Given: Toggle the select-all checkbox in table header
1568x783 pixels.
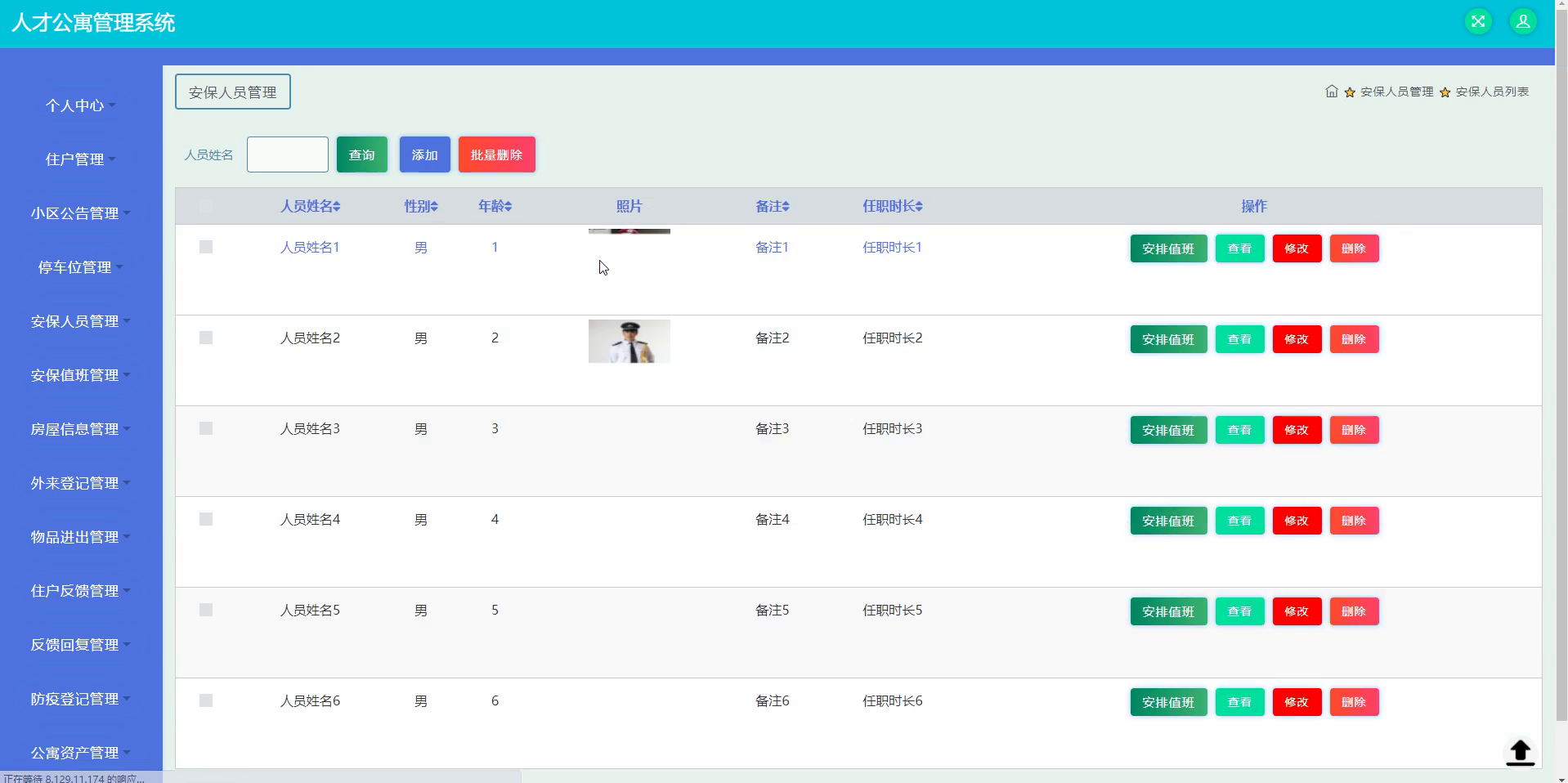Looking at the screenshot, I should tap(206, 206).
